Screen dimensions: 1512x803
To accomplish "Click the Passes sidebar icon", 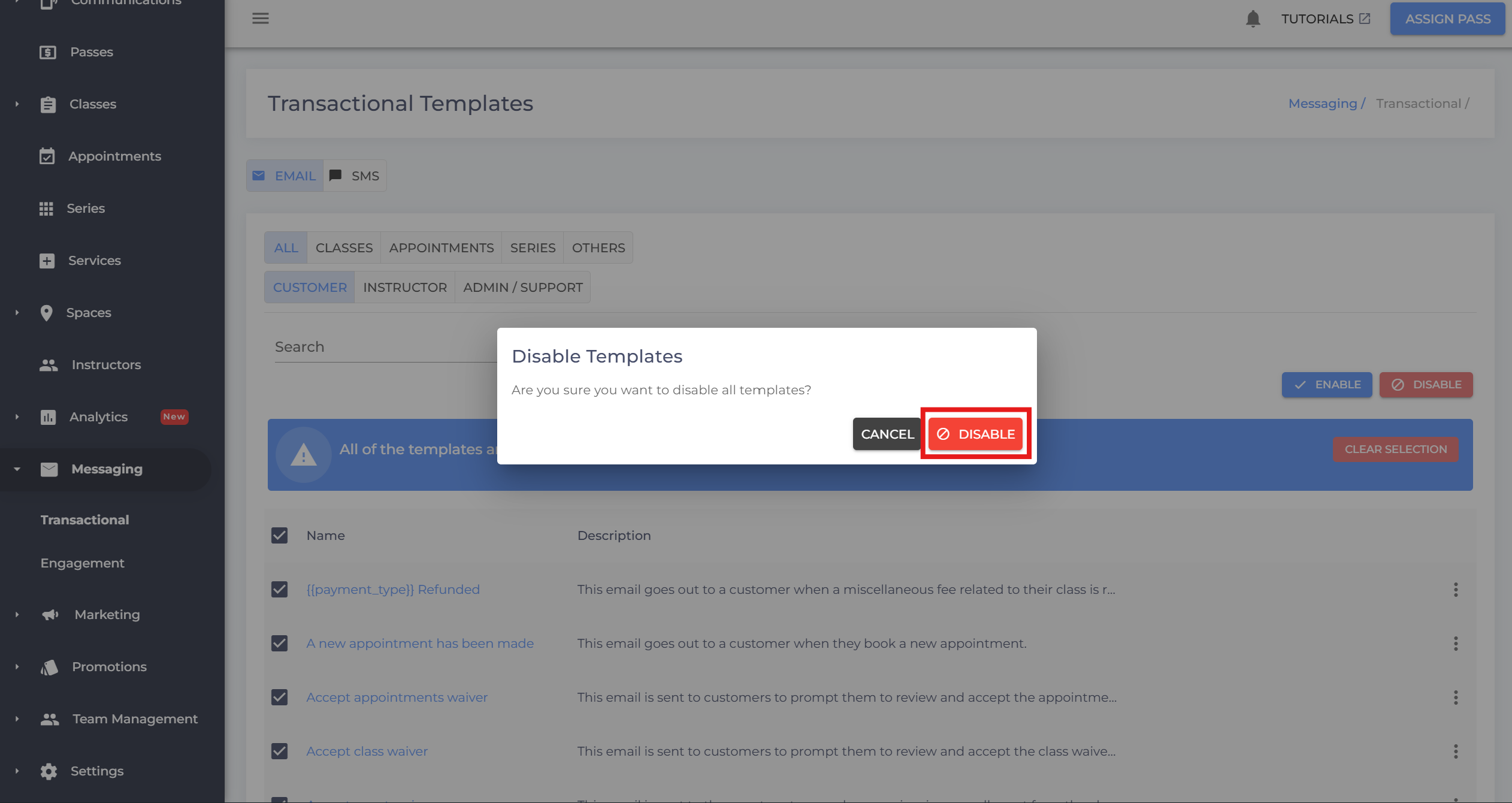I will [47, 52].
